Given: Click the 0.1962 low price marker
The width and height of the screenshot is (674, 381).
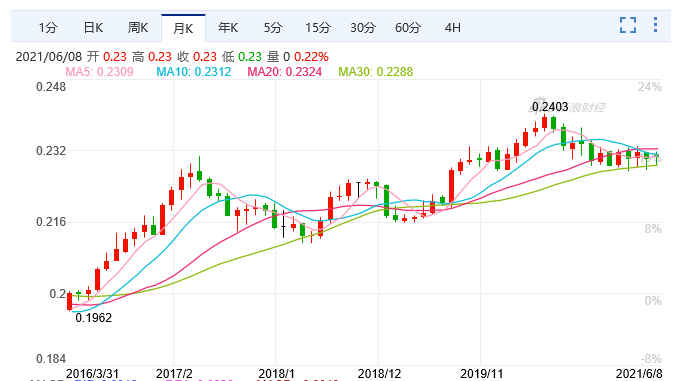Looking at the screenshot, I should click(x=94, y=318).
